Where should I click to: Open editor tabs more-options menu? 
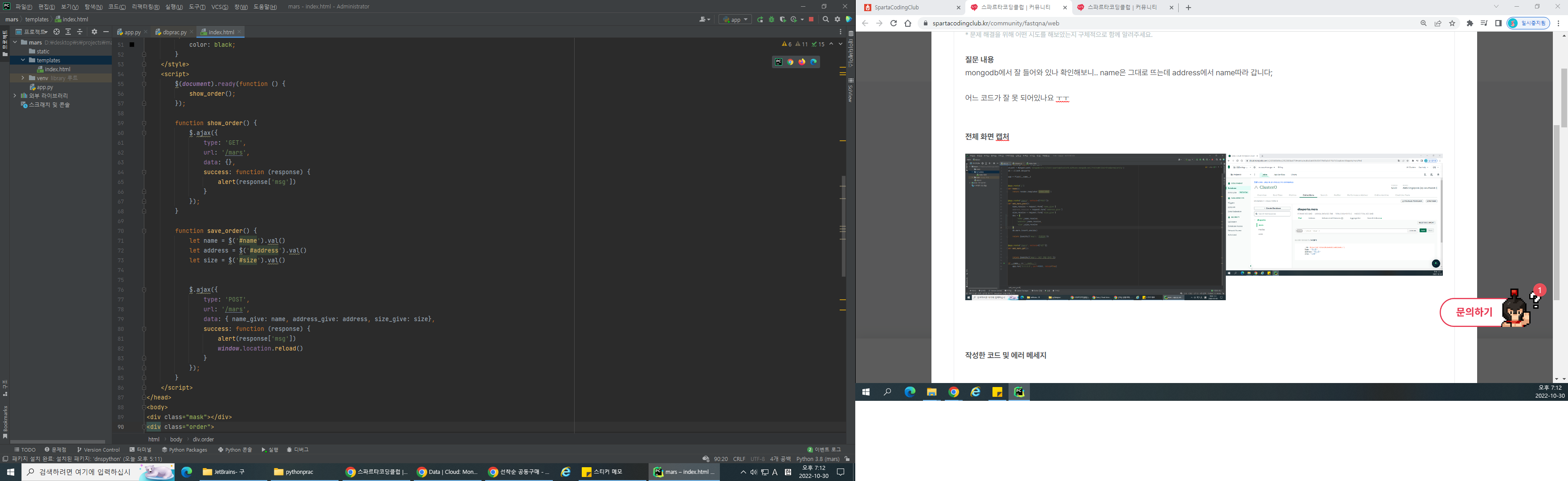[x=841, y=32]
